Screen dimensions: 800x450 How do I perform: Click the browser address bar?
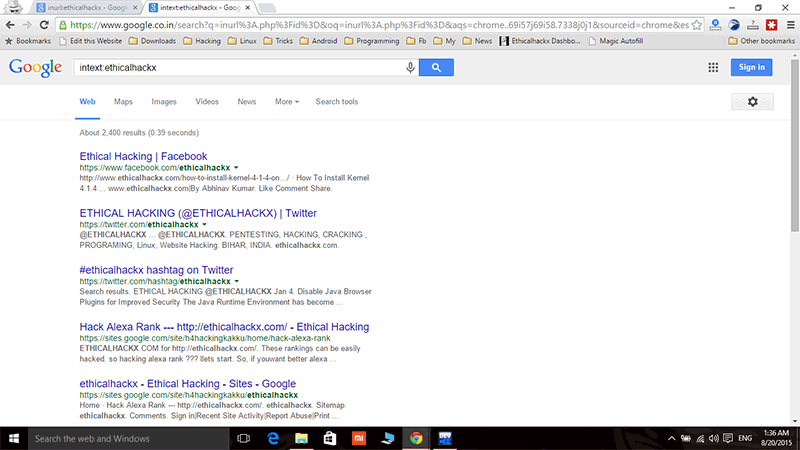pos(379,25)
